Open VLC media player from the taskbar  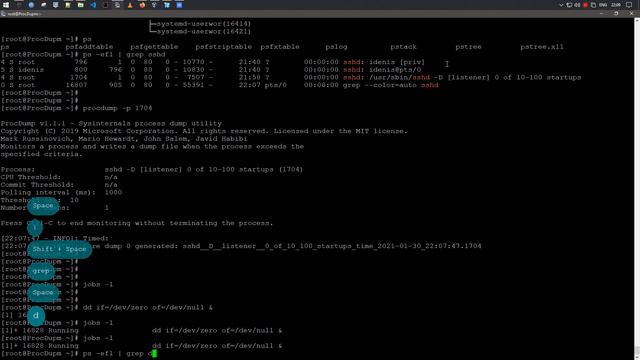click(130, 5)
